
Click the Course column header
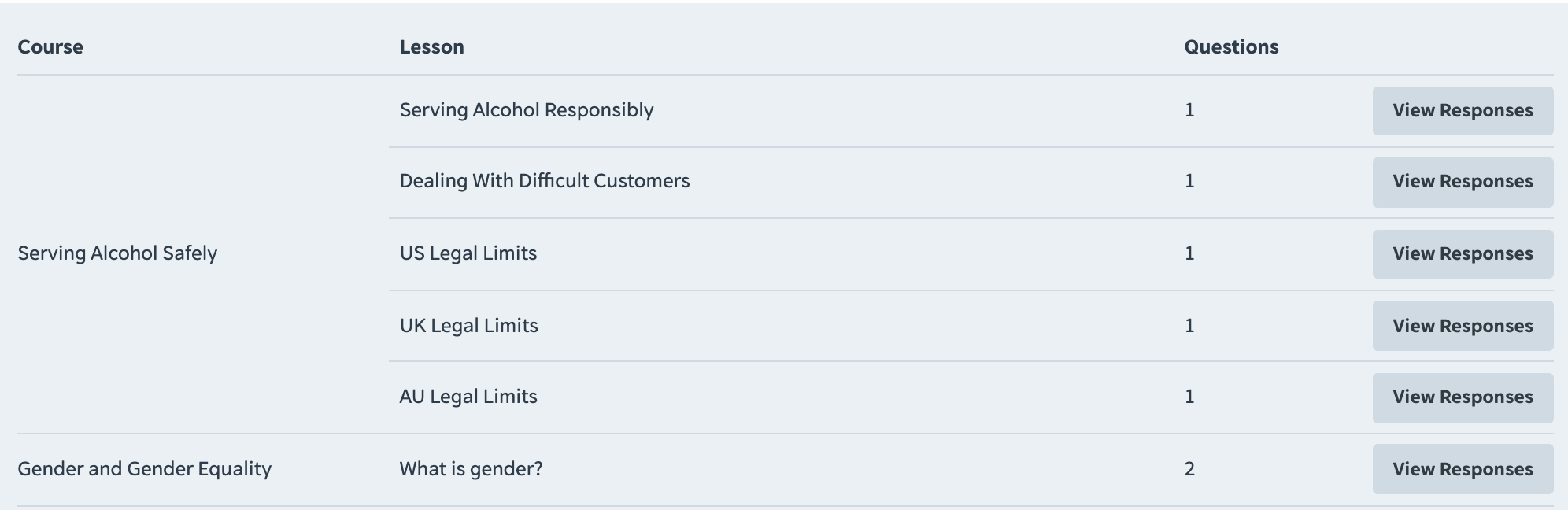[x=50, y=46]
